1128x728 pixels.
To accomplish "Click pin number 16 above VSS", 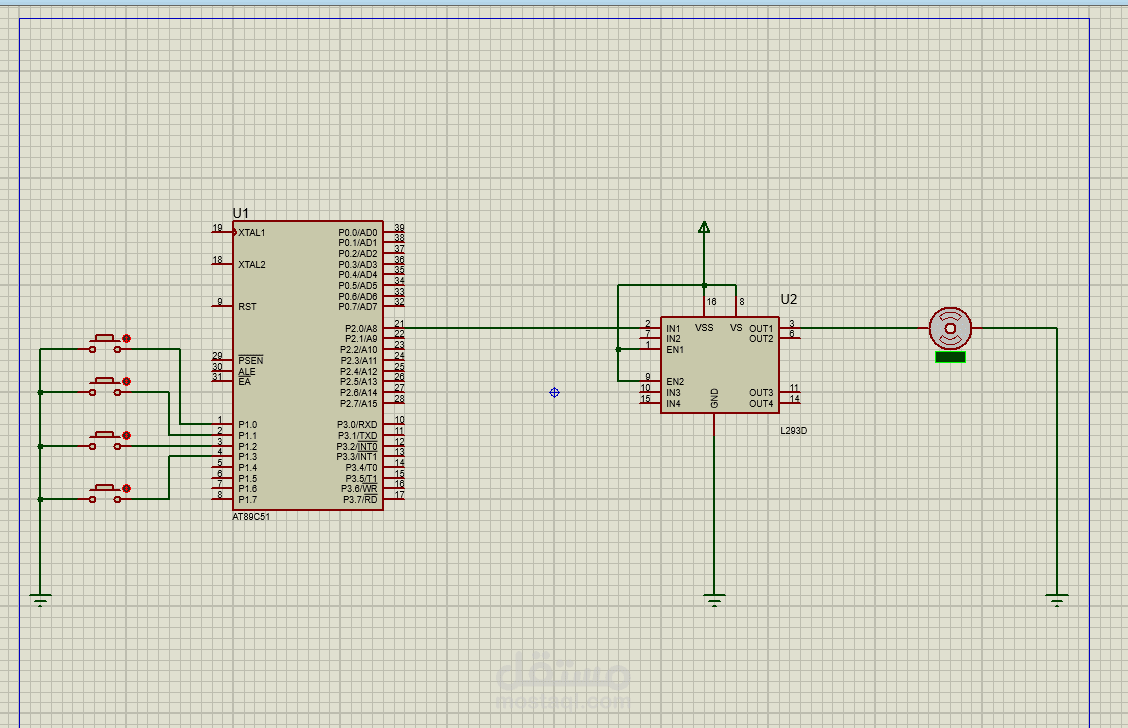I will point(711,302).
